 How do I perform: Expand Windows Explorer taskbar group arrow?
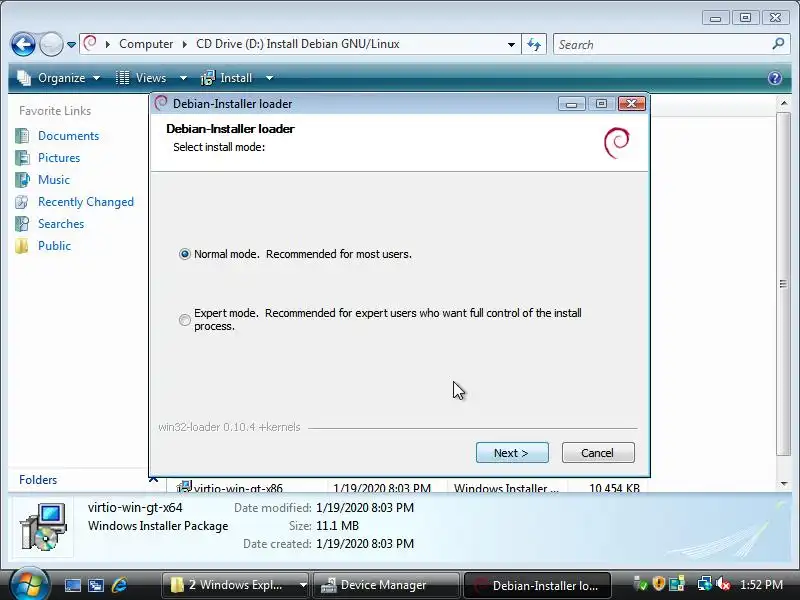click(303, 585)
